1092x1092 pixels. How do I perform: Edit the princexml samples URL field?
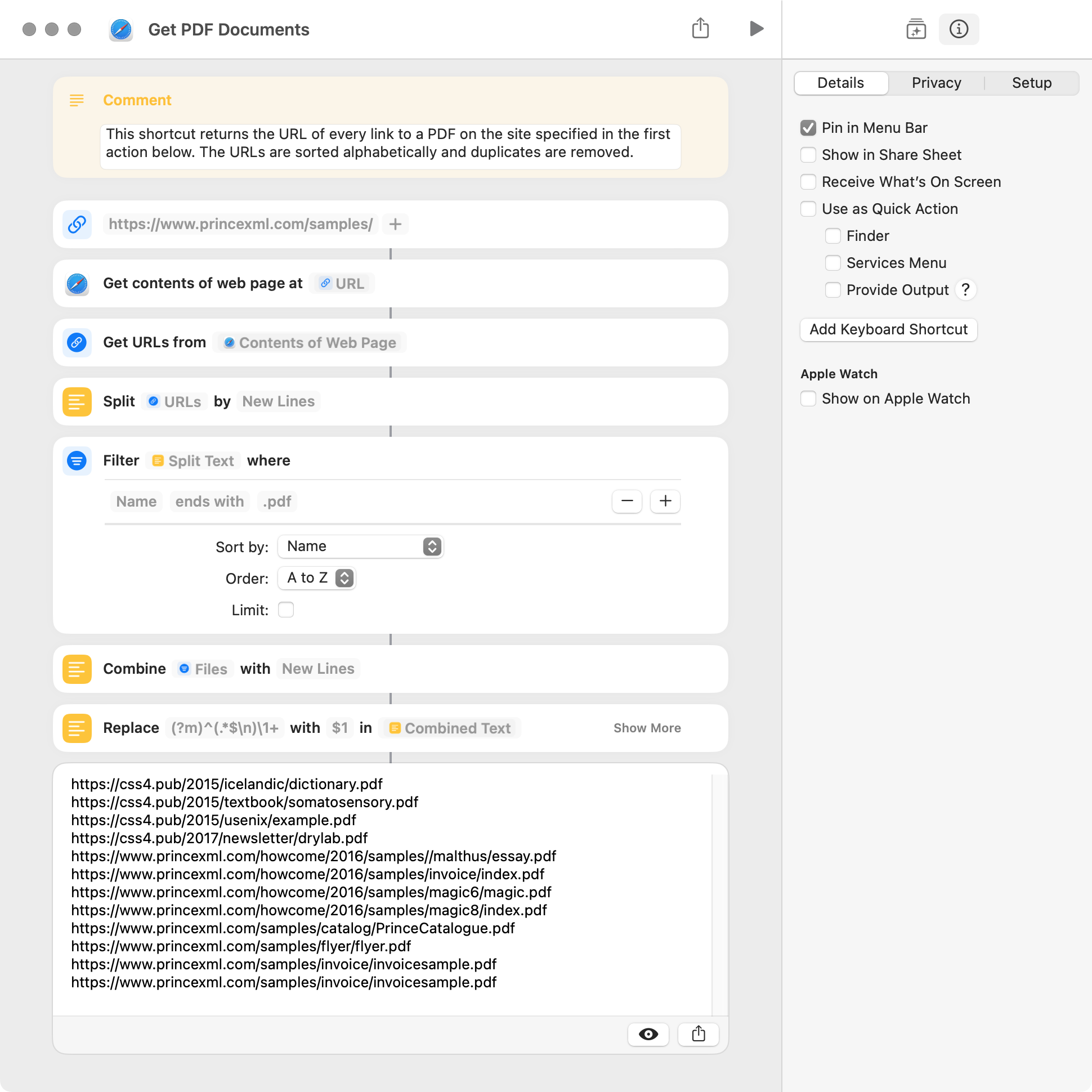[x=241, y=224]
